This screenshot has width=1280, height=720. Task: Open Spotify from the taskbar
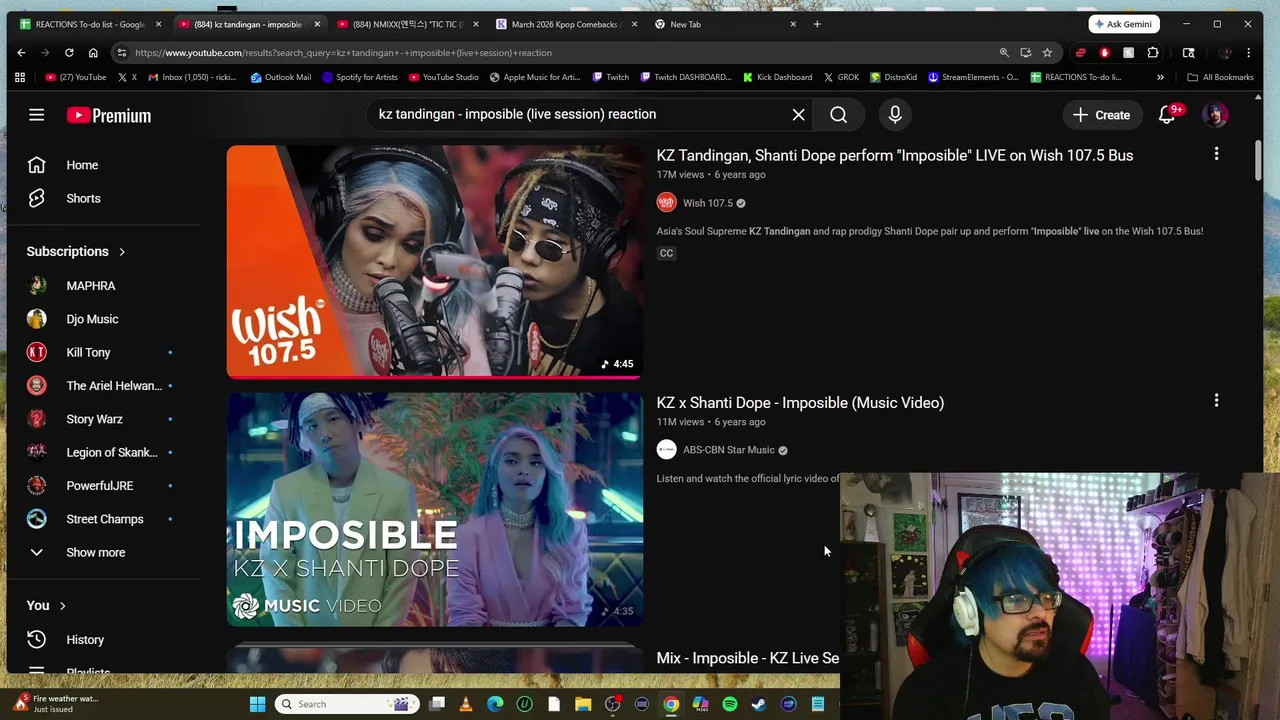click(730, 704)
